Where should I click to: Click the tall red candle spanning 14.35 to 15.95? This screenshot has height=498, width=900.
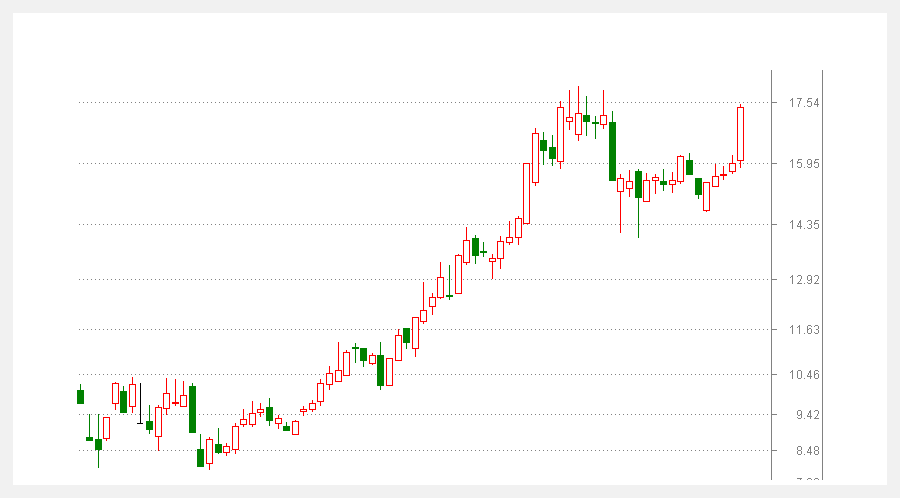(x=526, y=193)
